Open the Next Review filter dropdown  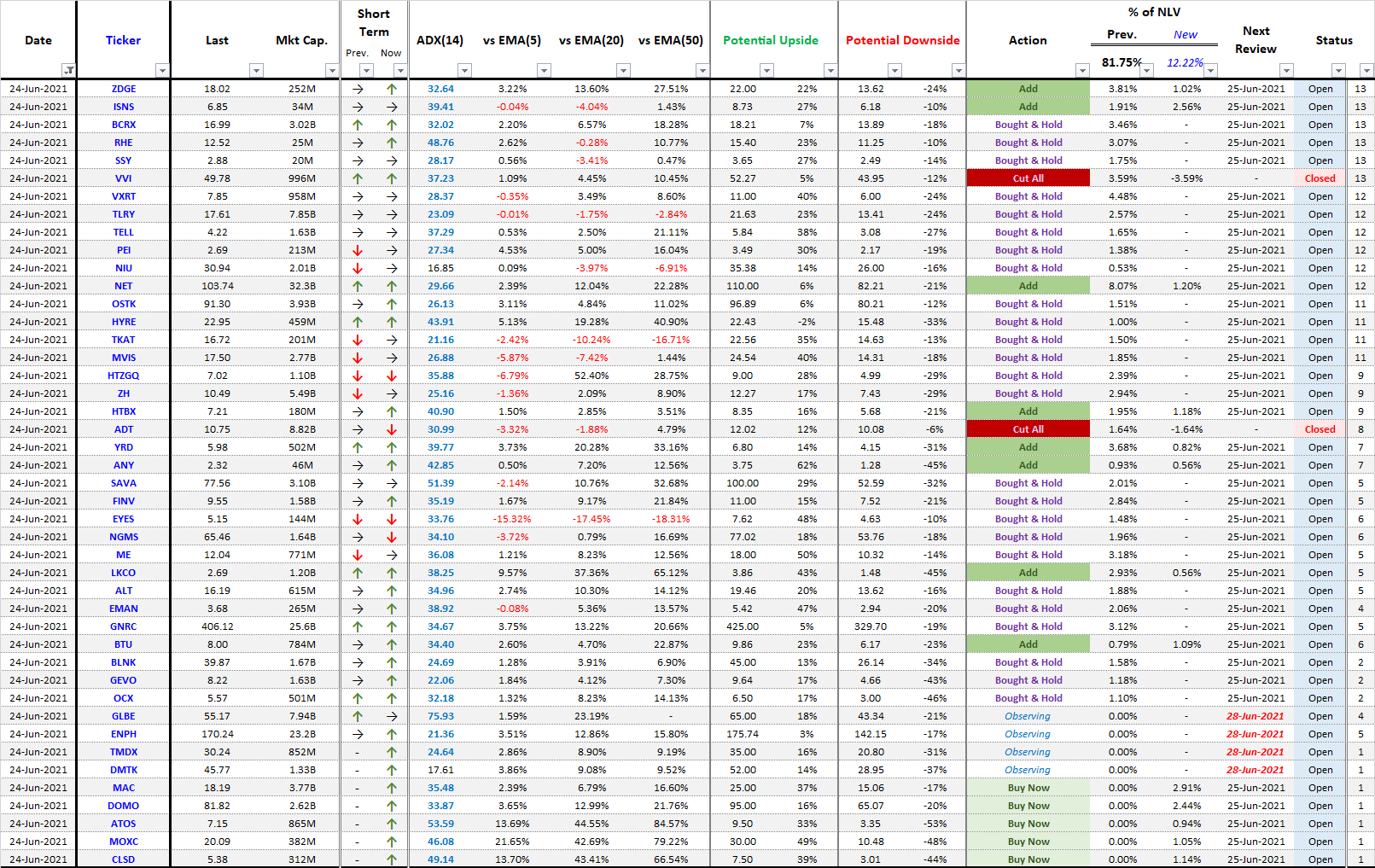coord(1286,70)
